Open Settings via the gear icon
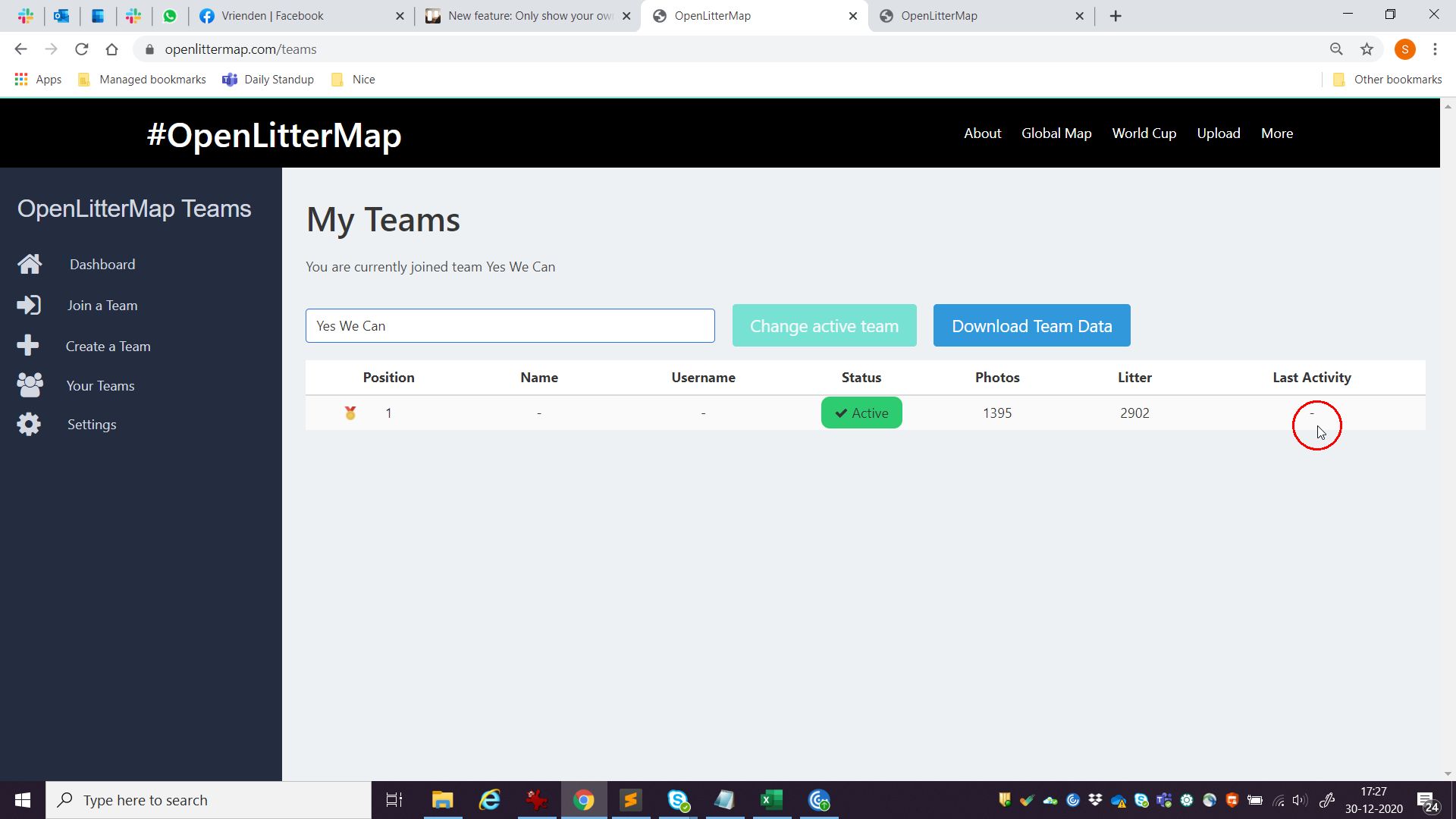Screen dimensions: 1456x819 click(29, 424)
